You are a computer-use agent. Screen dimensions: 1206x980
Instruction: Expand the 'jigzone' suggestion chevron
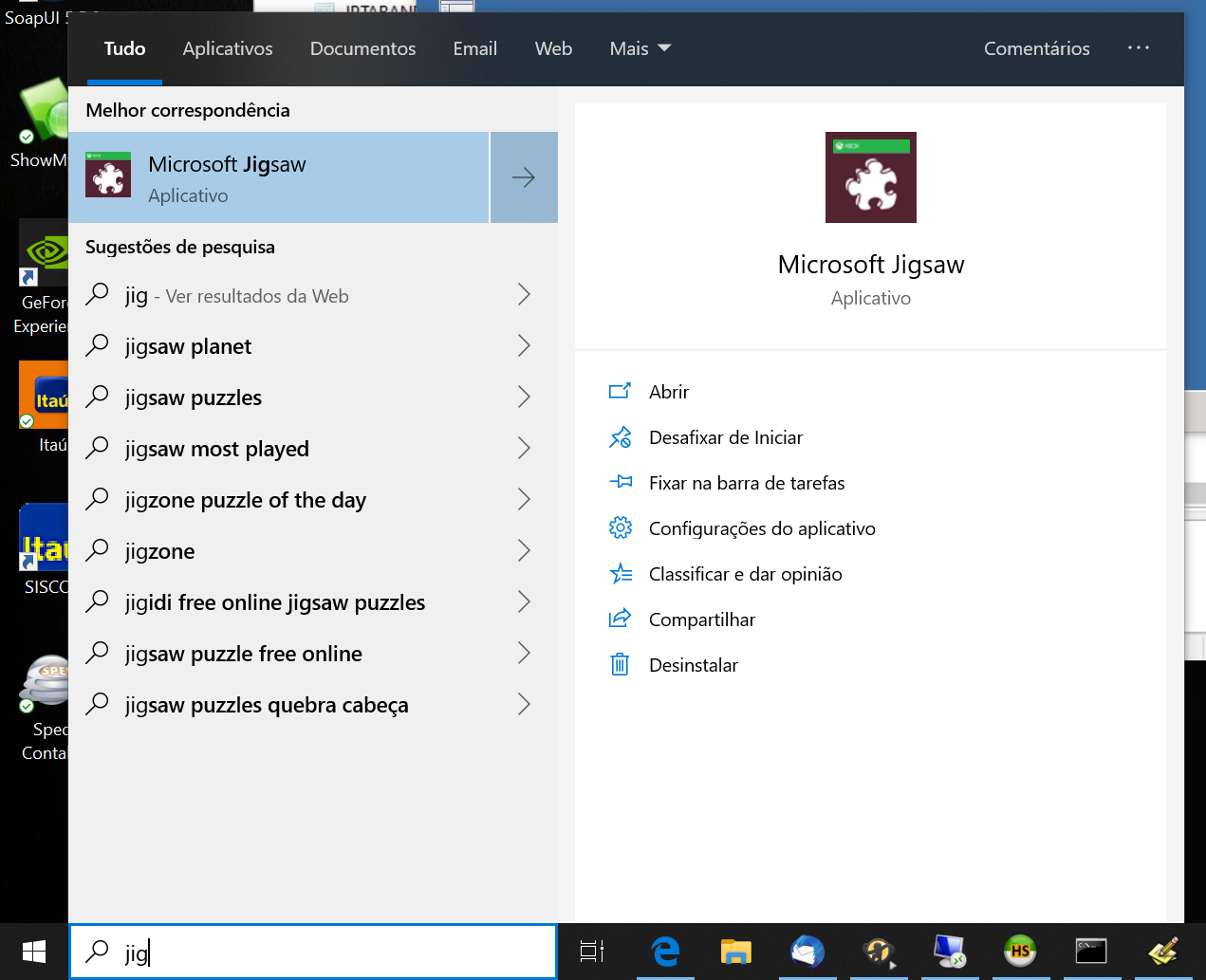[x=524, y=551]
